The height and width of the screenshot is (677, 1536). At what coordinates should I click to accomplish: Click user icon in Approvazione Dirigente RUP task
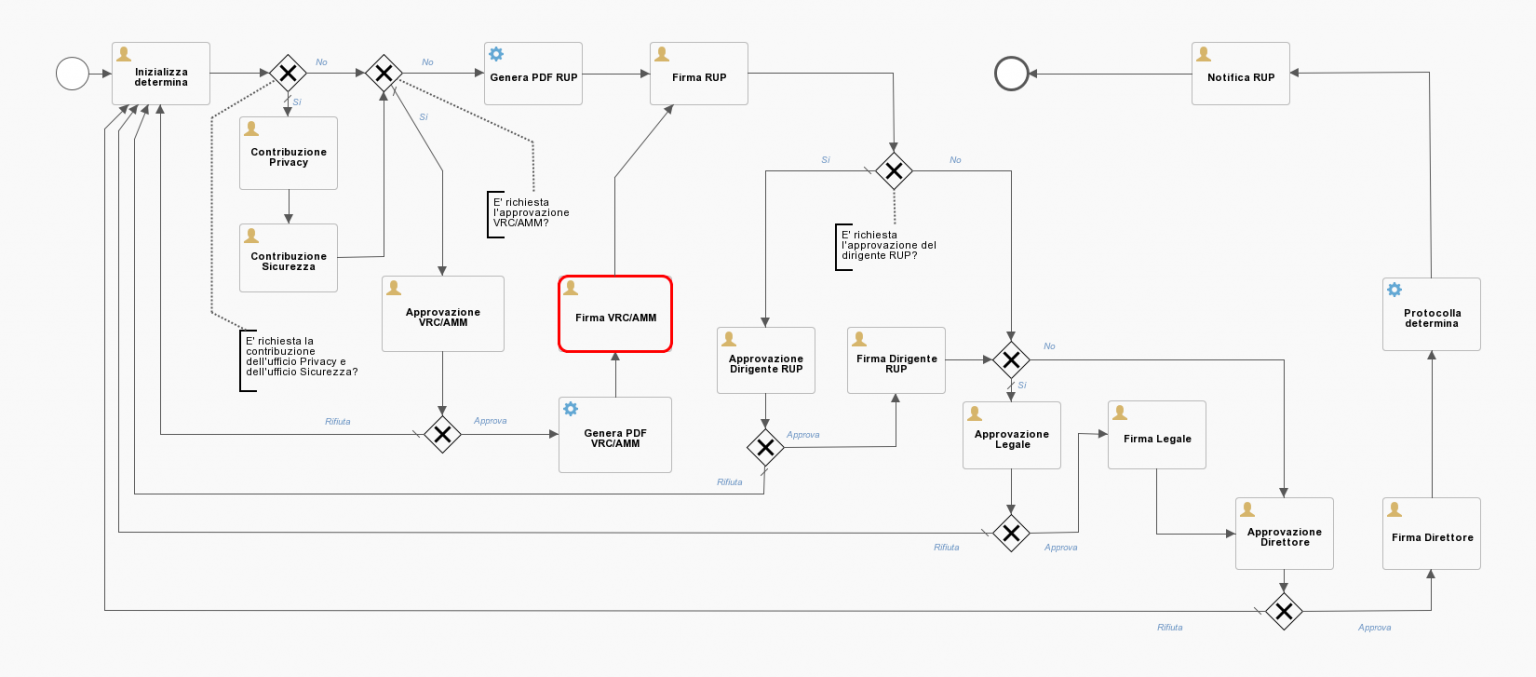[729, 338]
